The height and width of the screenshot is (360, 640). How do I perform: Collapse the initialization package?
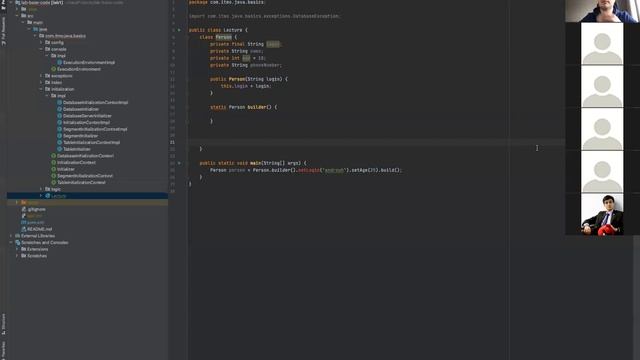[41, 89]
